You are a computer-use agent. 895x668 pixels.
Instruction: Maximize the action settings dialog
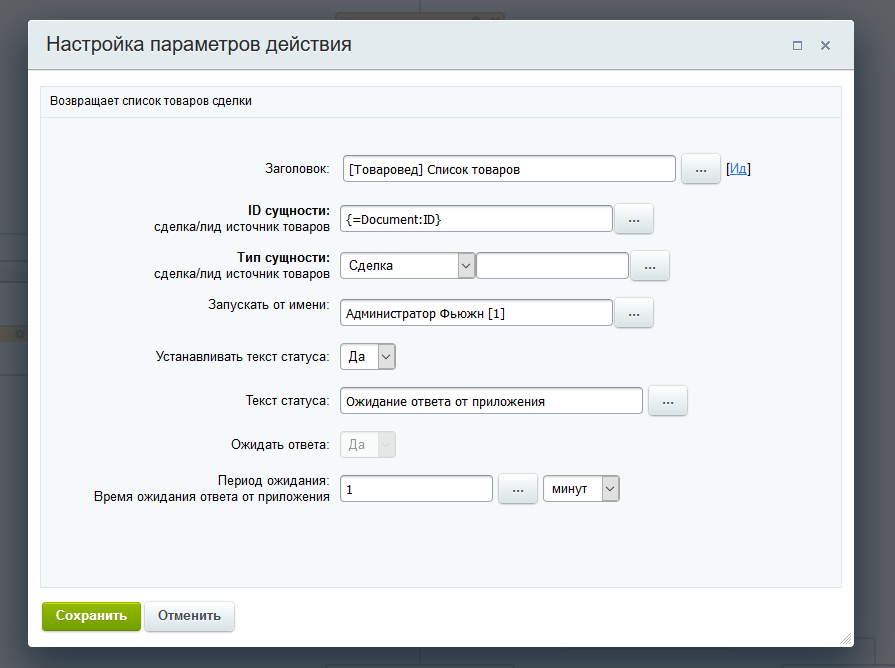[797, 46]
